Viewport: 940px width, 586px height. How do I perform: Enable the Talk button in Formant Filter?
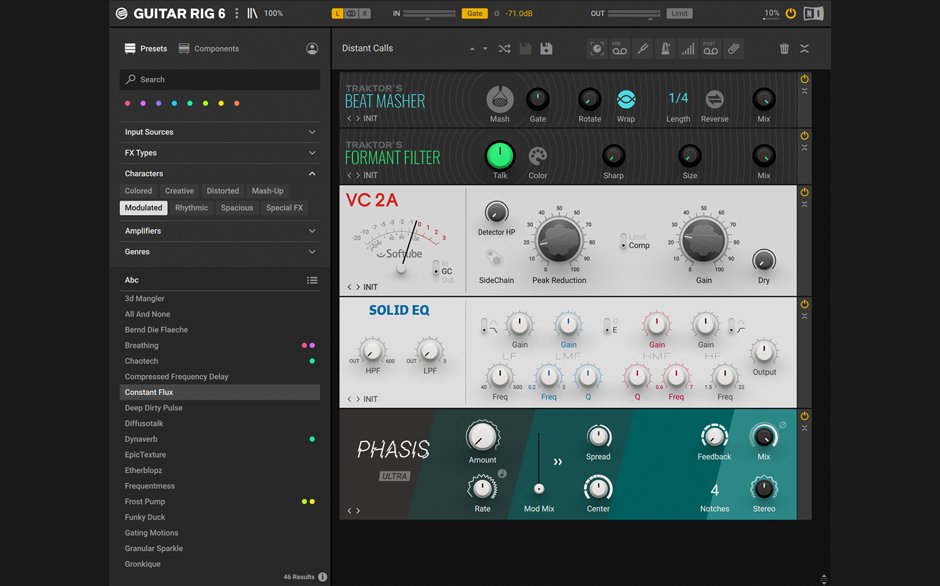coord(500,156)
